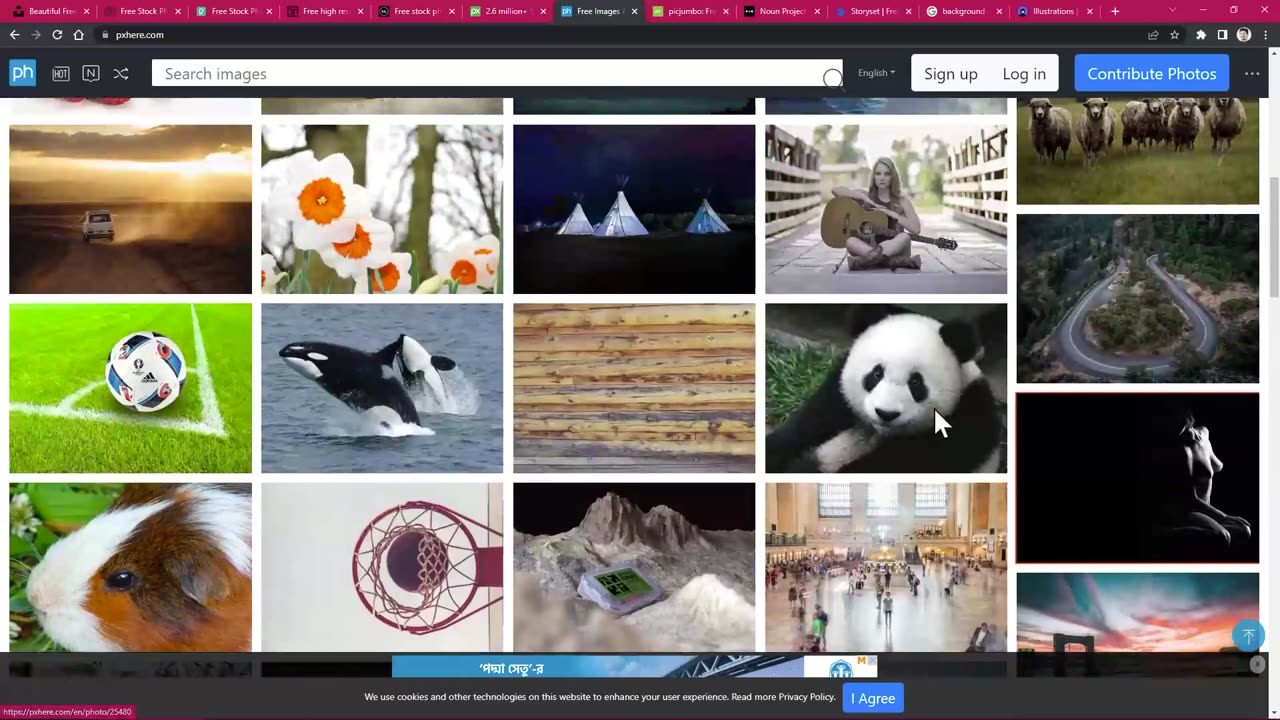Image resolution: width=1280 pixels, height=720 pixels.
Task: Click the PxHere 'ph' logo icon
Action: (x=22, y=73)
